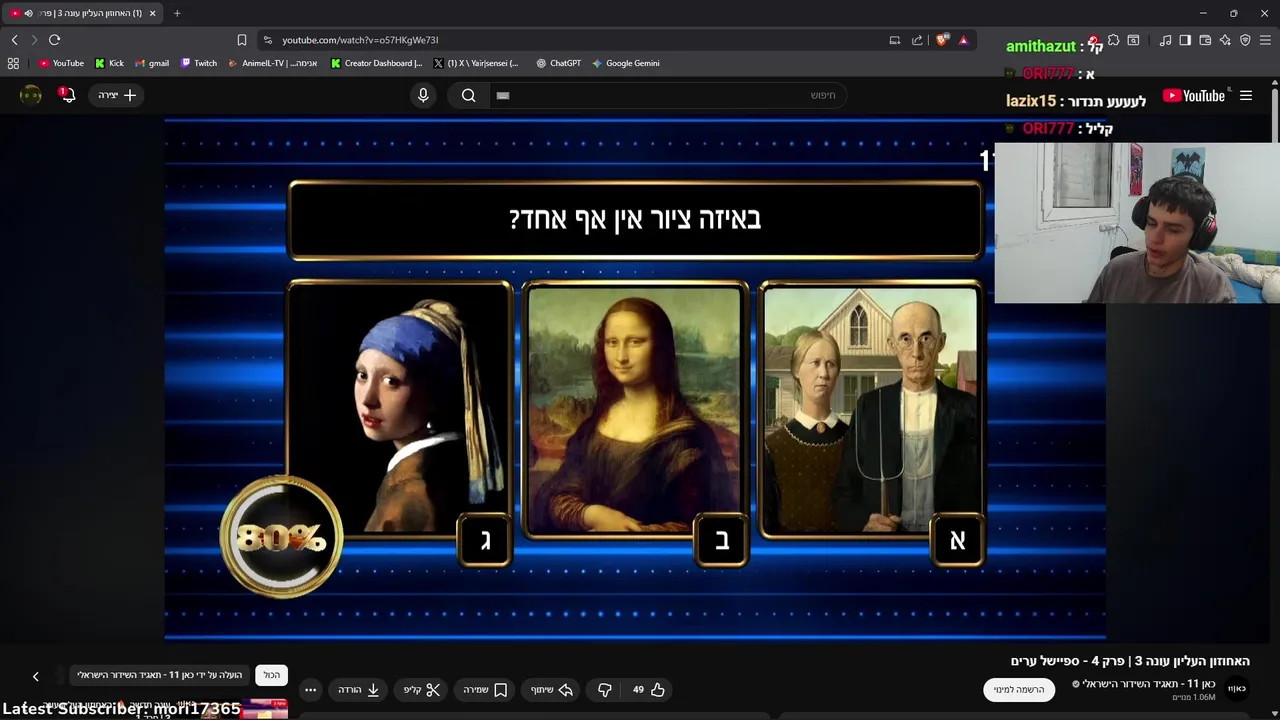Toggle the browser sidebar panel
The width and height of the screenshot is (1280, 720).
[1185, 40]
